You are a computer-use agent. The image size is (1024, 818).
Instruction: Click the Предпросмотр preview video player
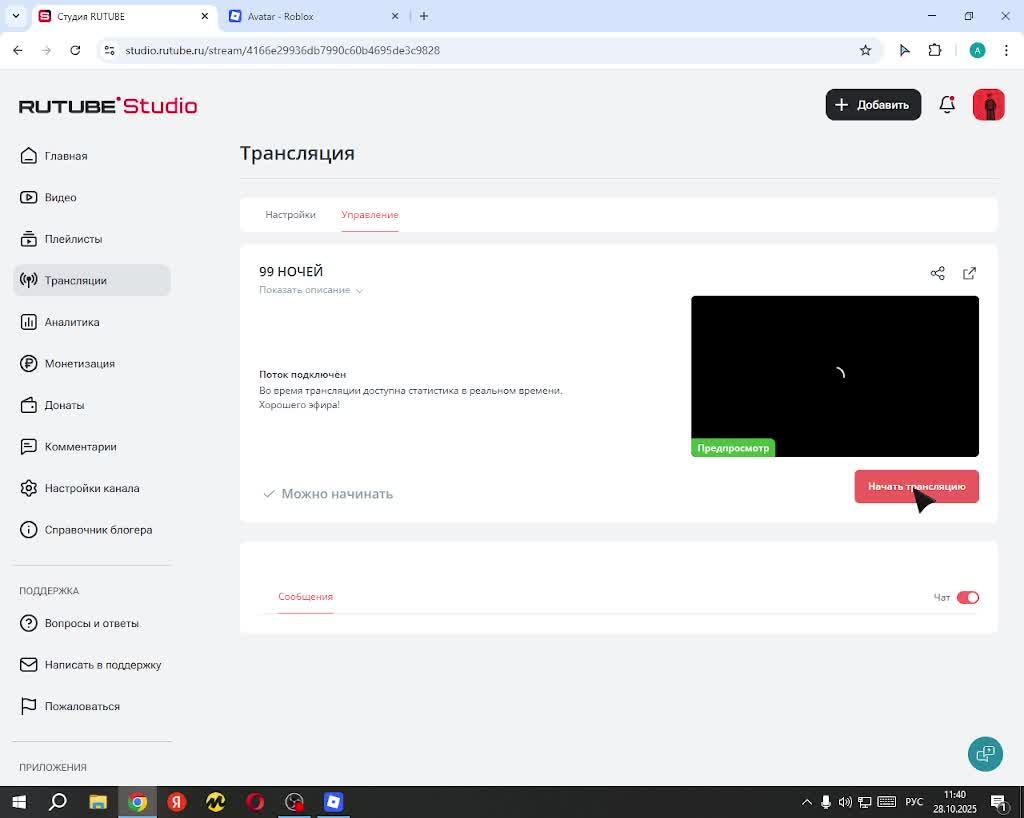[x=835, y=376]
